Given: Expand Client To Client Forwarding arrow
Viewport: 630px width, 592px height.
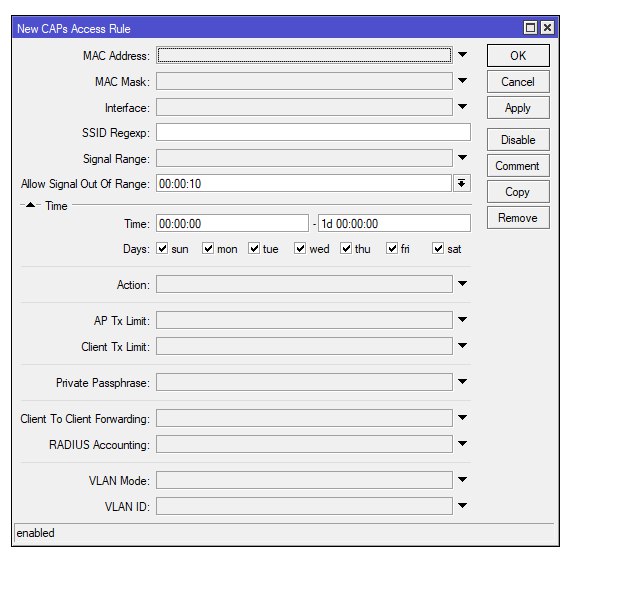Looking at the screenshot, I should (x=462, y=418).
